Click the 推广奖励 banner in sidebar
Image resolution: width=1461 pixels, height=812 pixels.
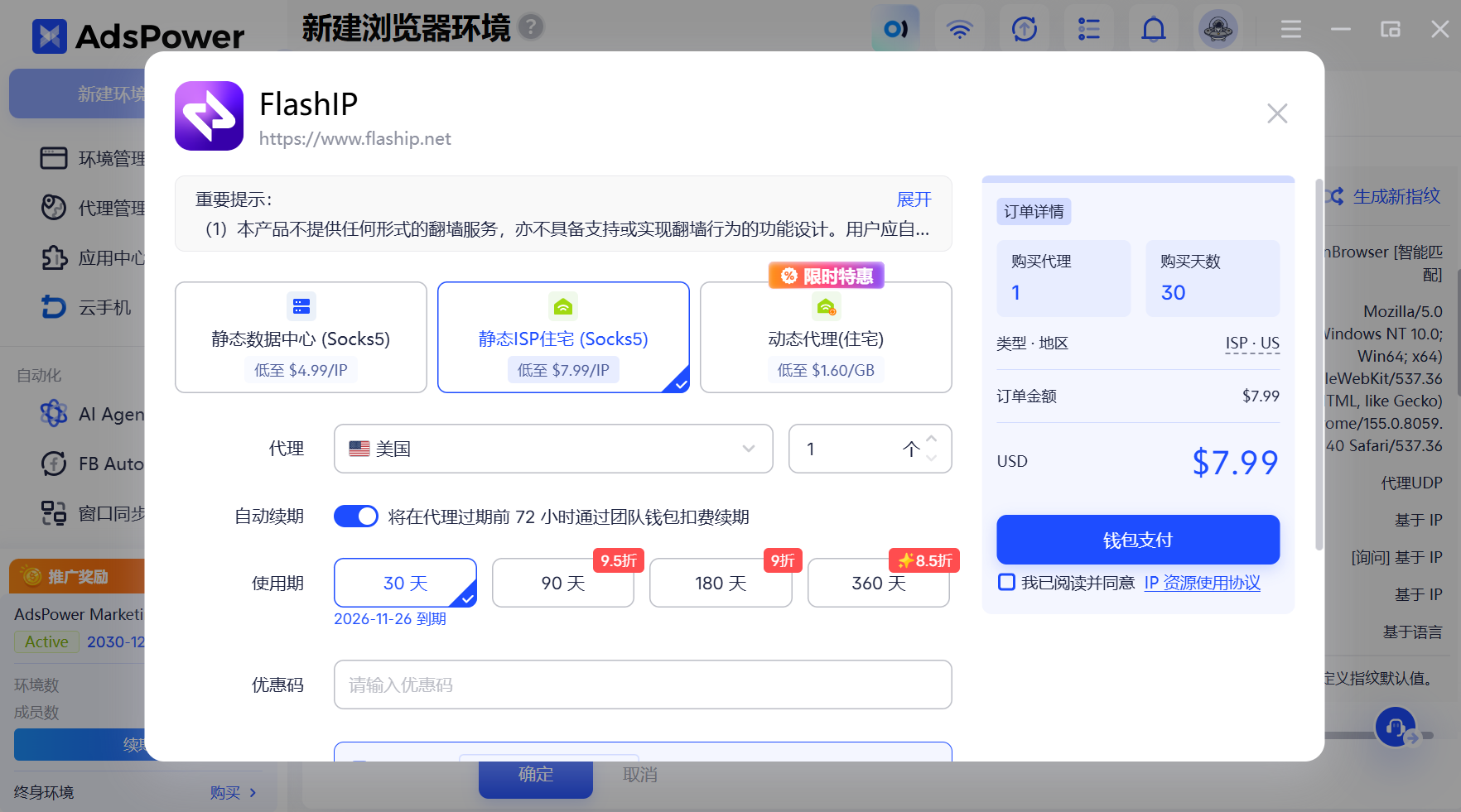77,576
